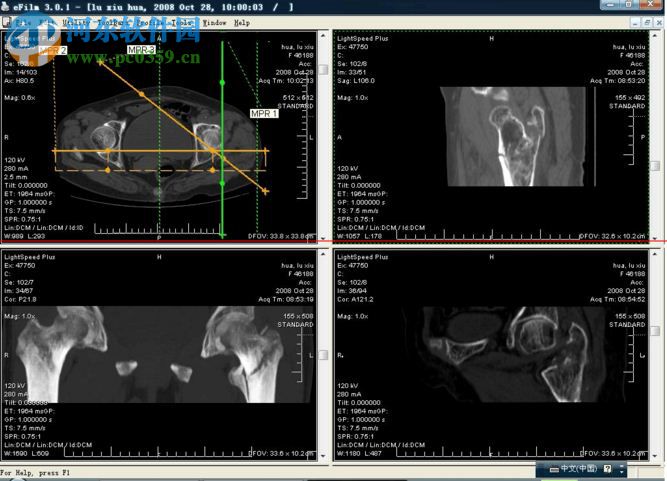Grab upper handle dot on green MPR line
This screenshot has height=481, width=667.
[x=222, y=83]
